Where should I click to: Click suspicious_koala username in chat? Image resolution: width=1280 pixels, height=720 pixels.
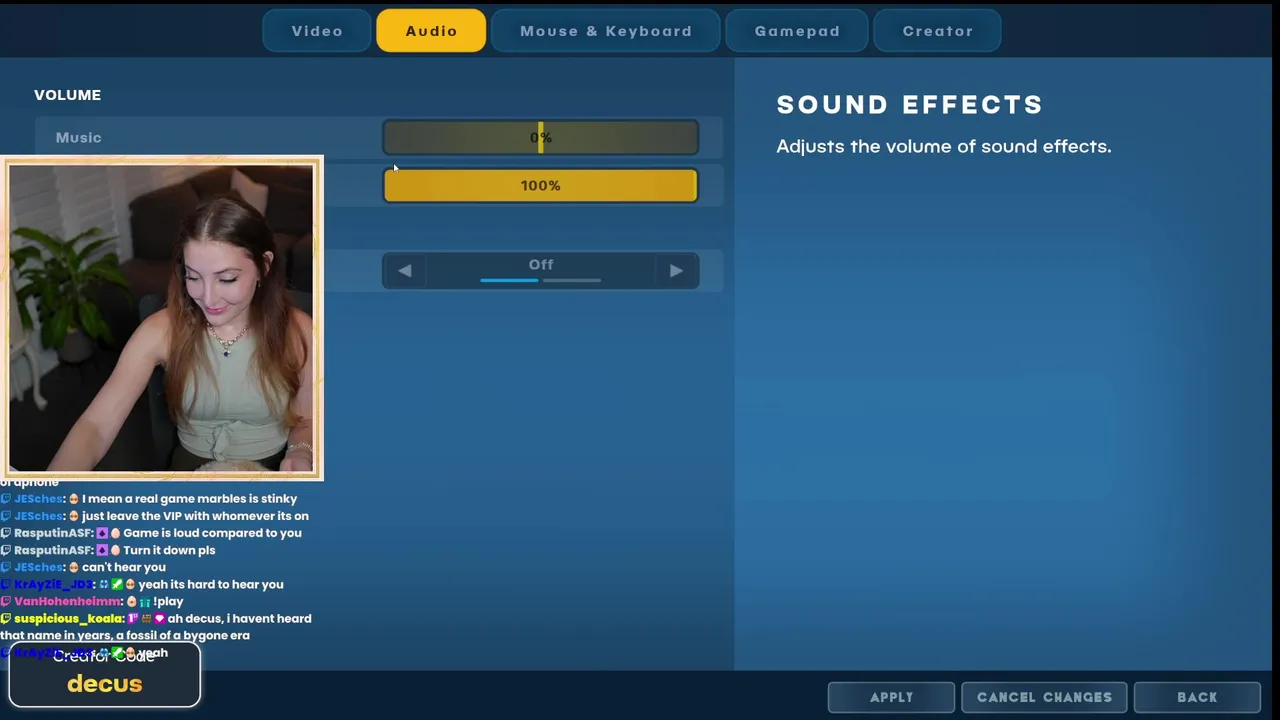point(68,618)
